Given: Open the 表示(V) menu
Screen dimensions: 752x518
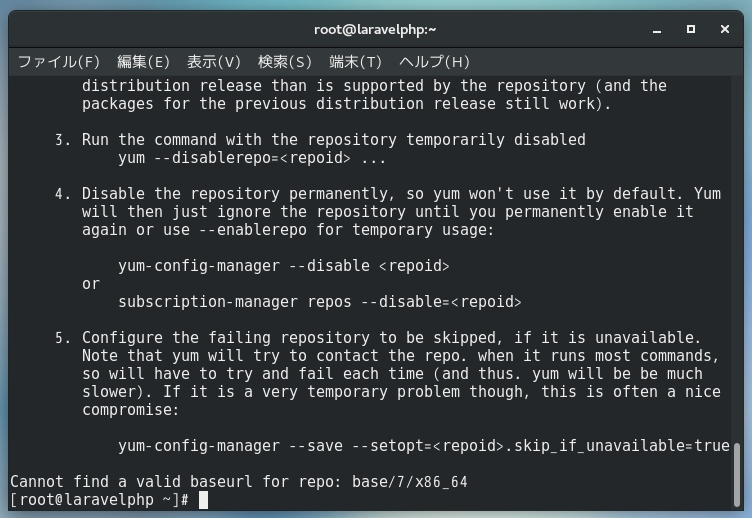Looking at the screenshot, I should pos(213,62).
